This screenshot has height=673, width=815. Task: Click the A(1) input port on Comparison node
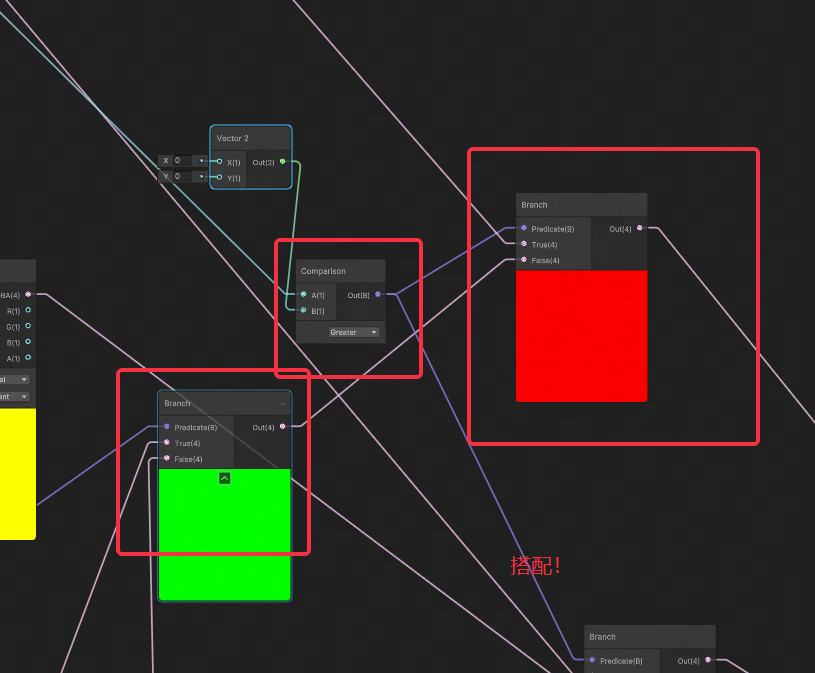(303, 295)
